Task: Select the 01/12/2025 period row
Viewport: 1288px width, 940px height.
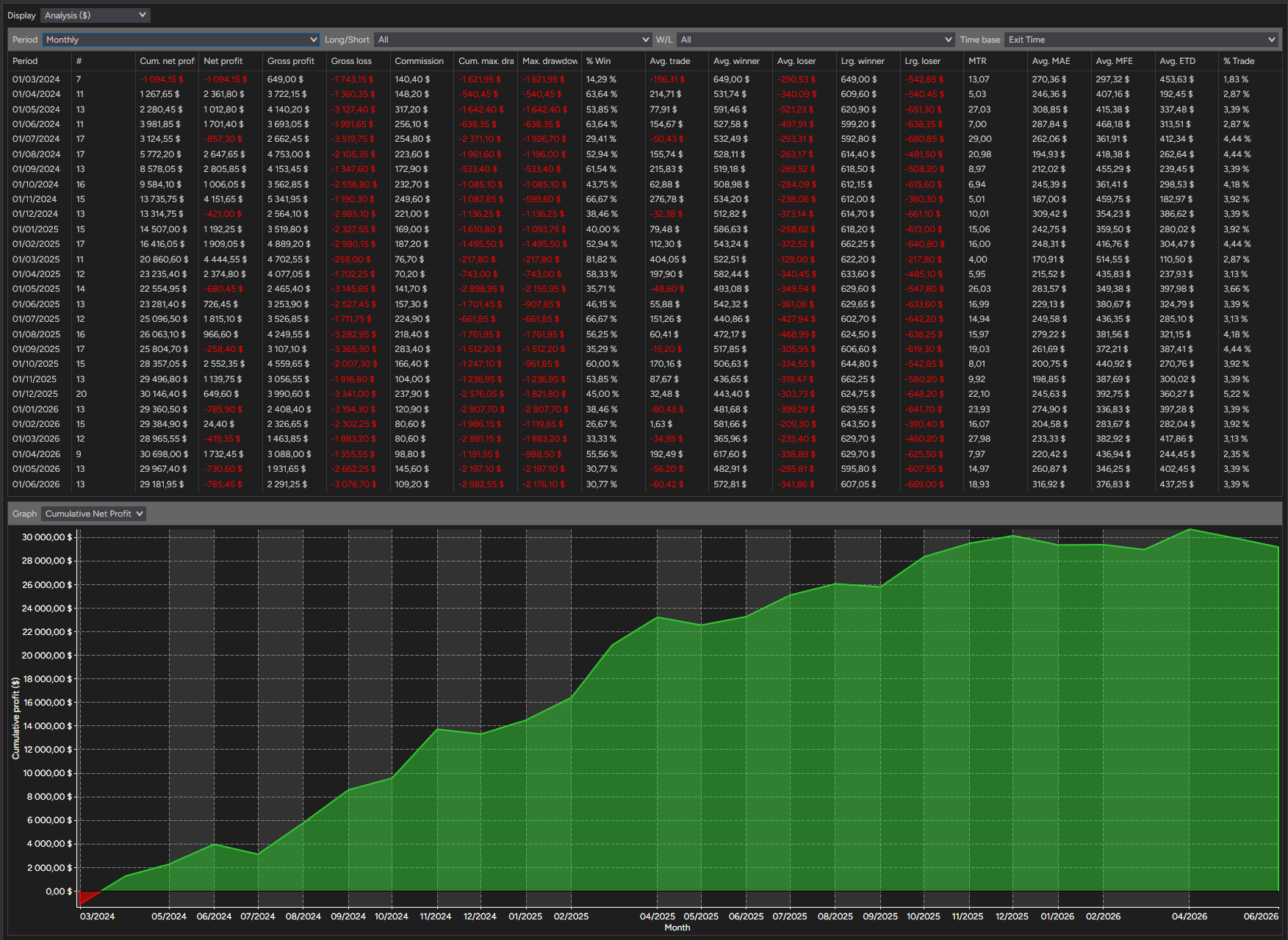Action: 645,394
